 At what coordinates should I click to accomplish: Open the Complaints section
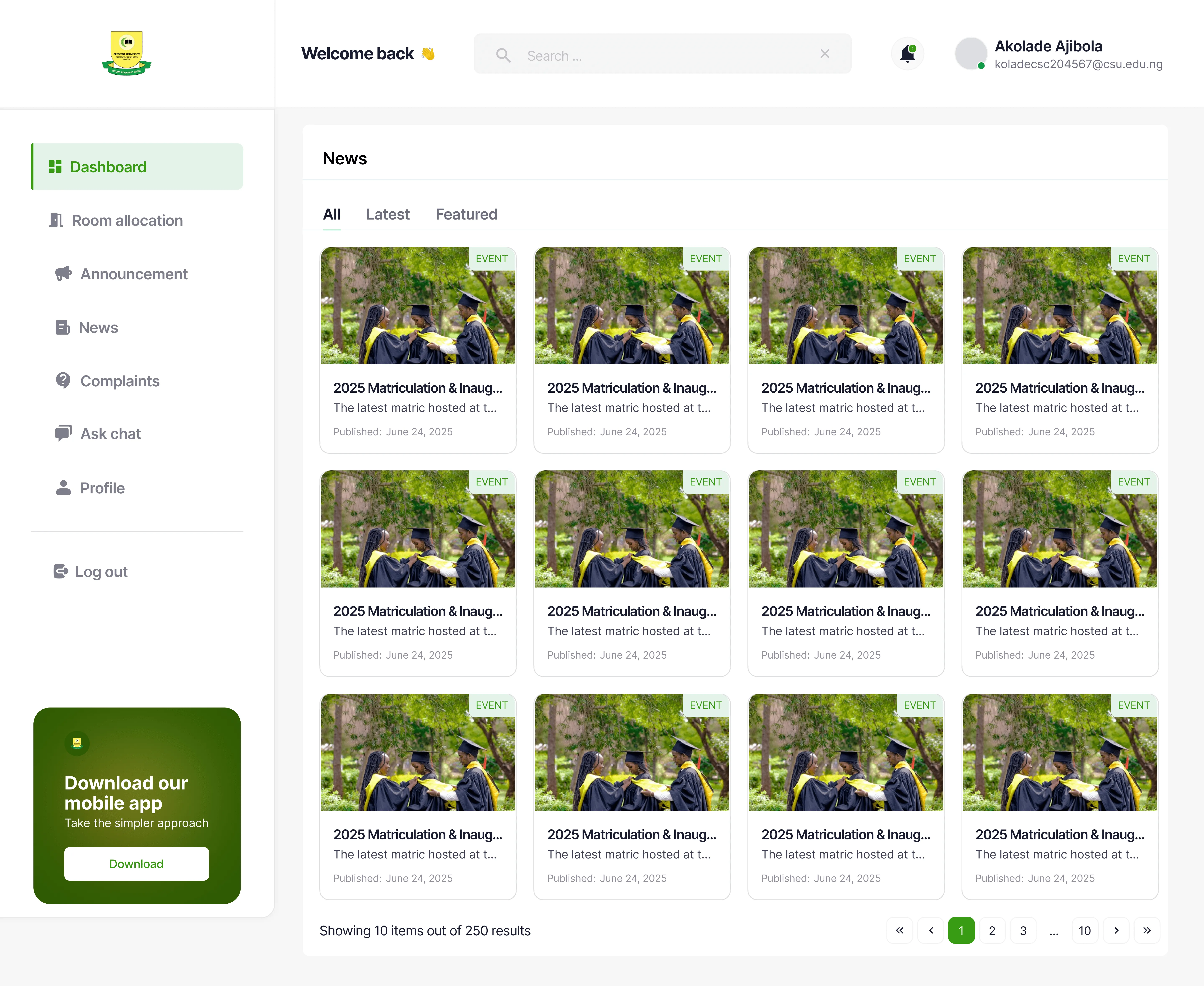pyautogui.click(x=119, y=381)
